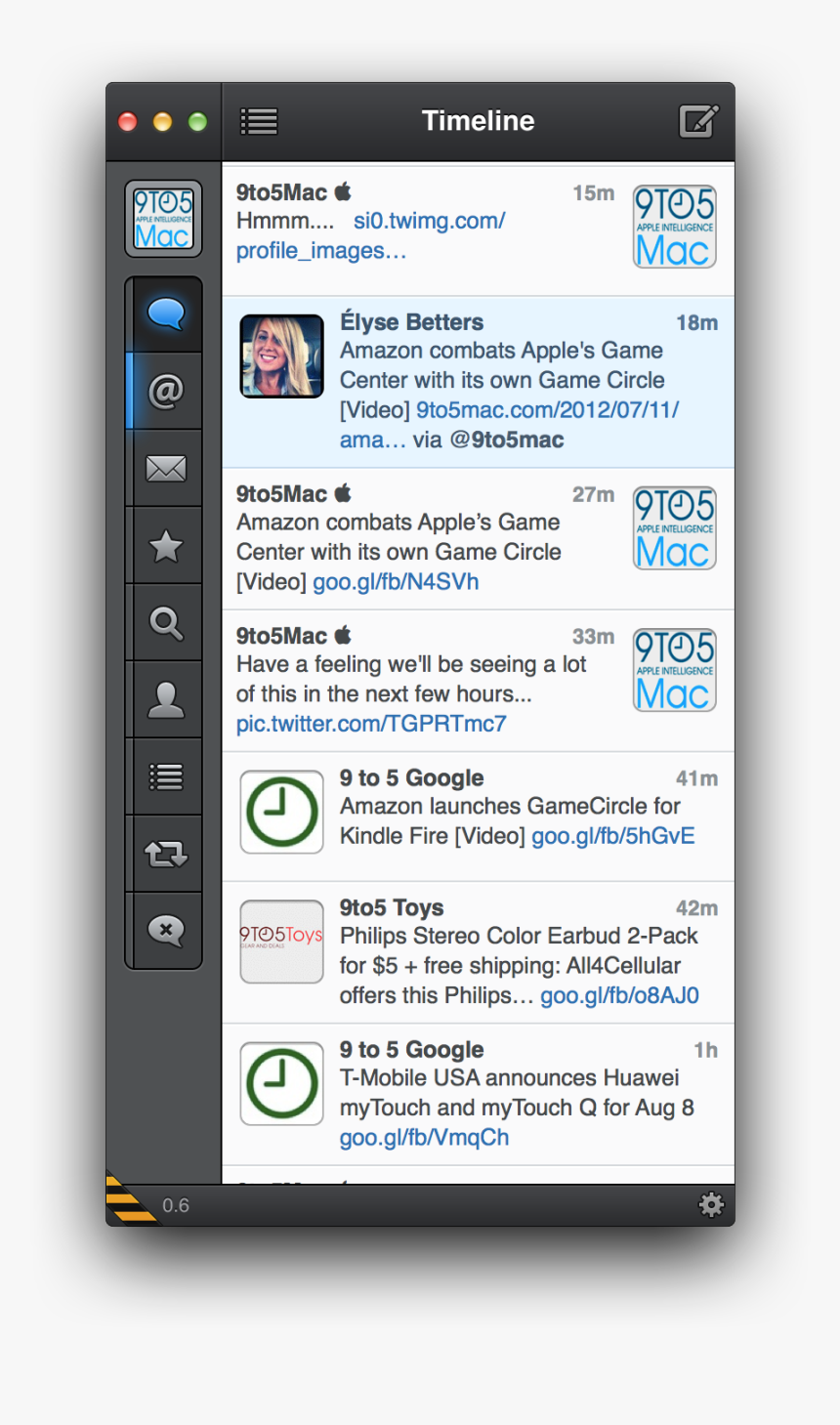The image size is (840, 1425).
Task: Open the Timeline tab in the sidebar
Action: 165,314
